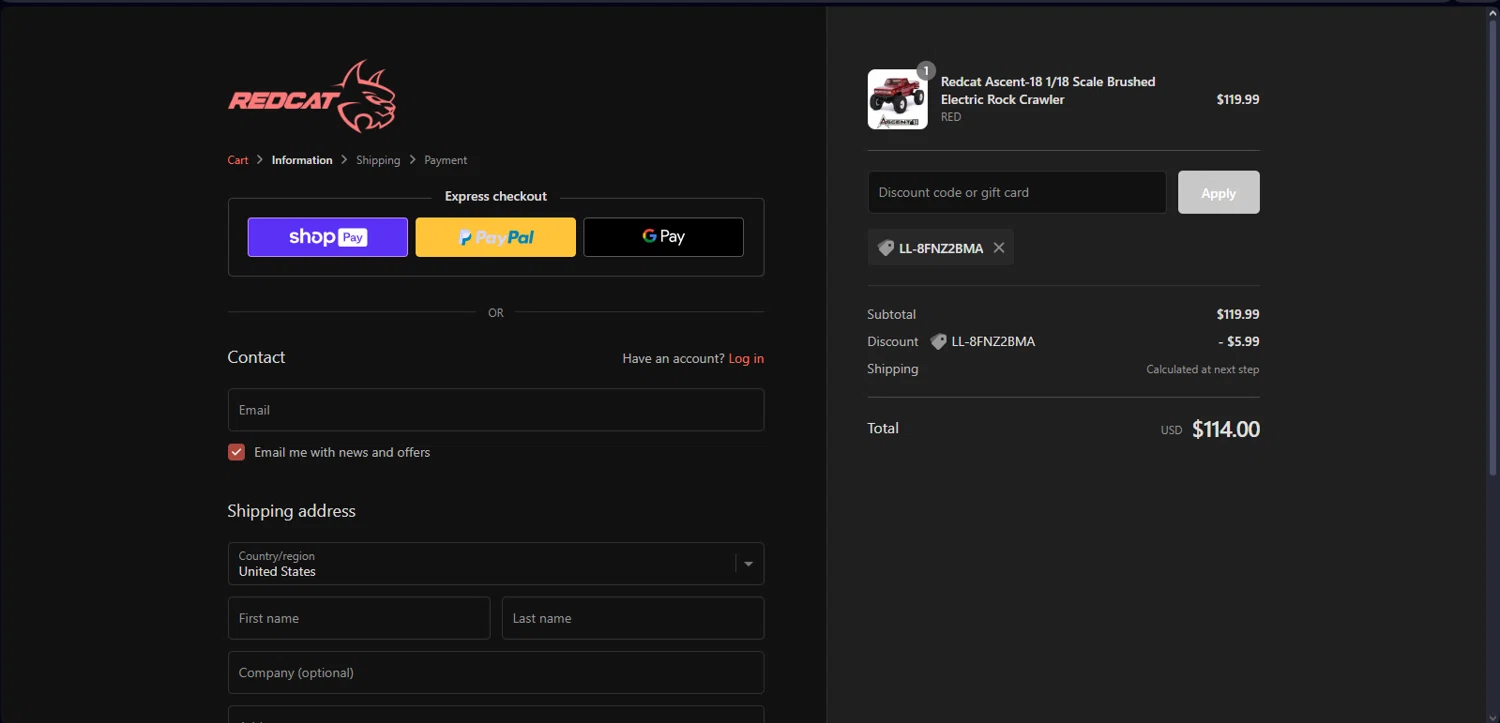Click the - $5.99 discount value

pos(1238,342)
